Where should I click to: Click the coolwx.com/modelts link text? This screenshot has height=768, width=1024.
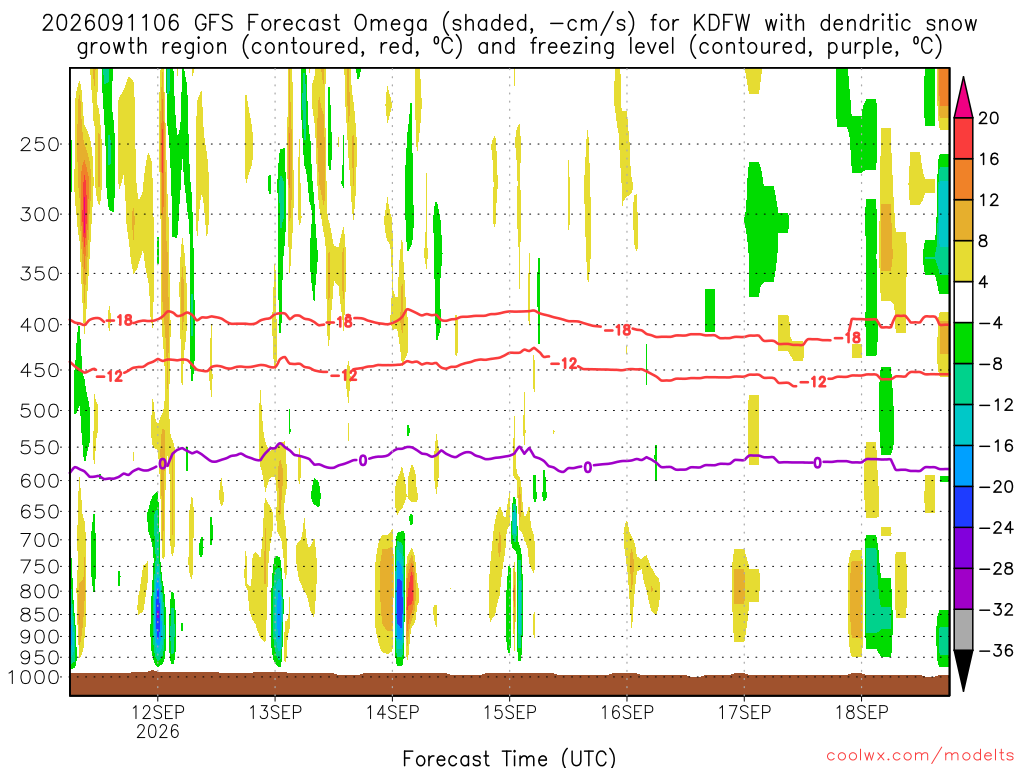click(x=920, y=756)
